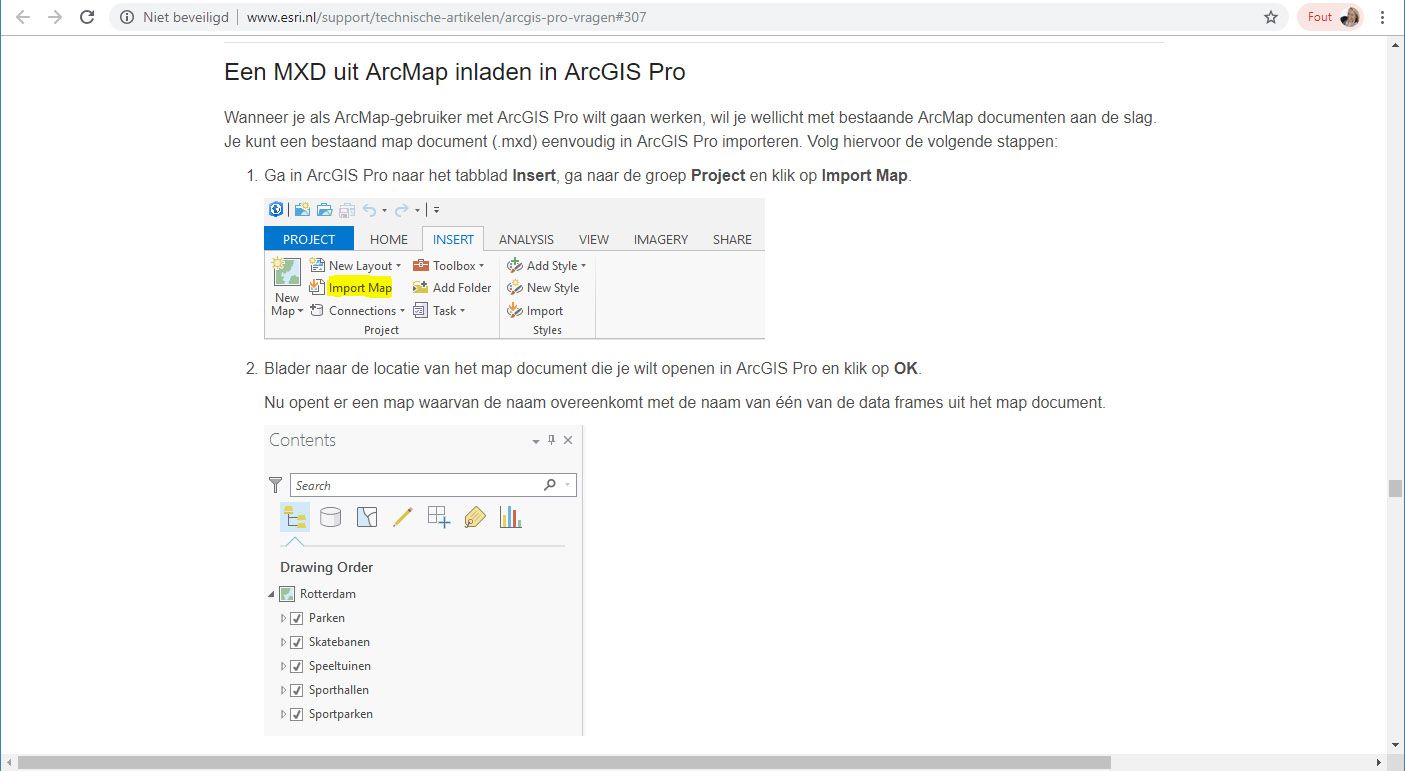Image resolution: width=1405 pixels, height=771 pixels.
Task: Select List By Charts bar icon
Action: pos(511,517)
